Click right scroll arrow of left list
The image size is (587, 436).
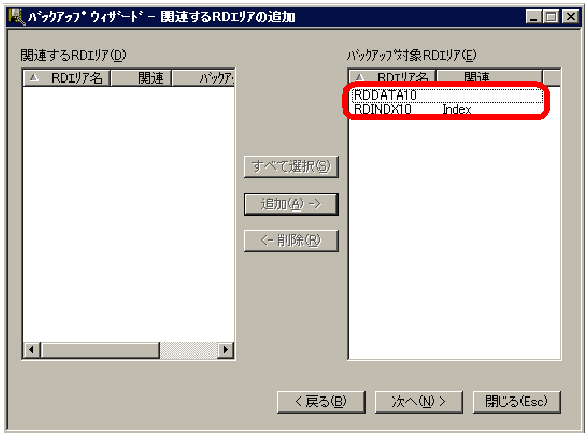[225, 350]
